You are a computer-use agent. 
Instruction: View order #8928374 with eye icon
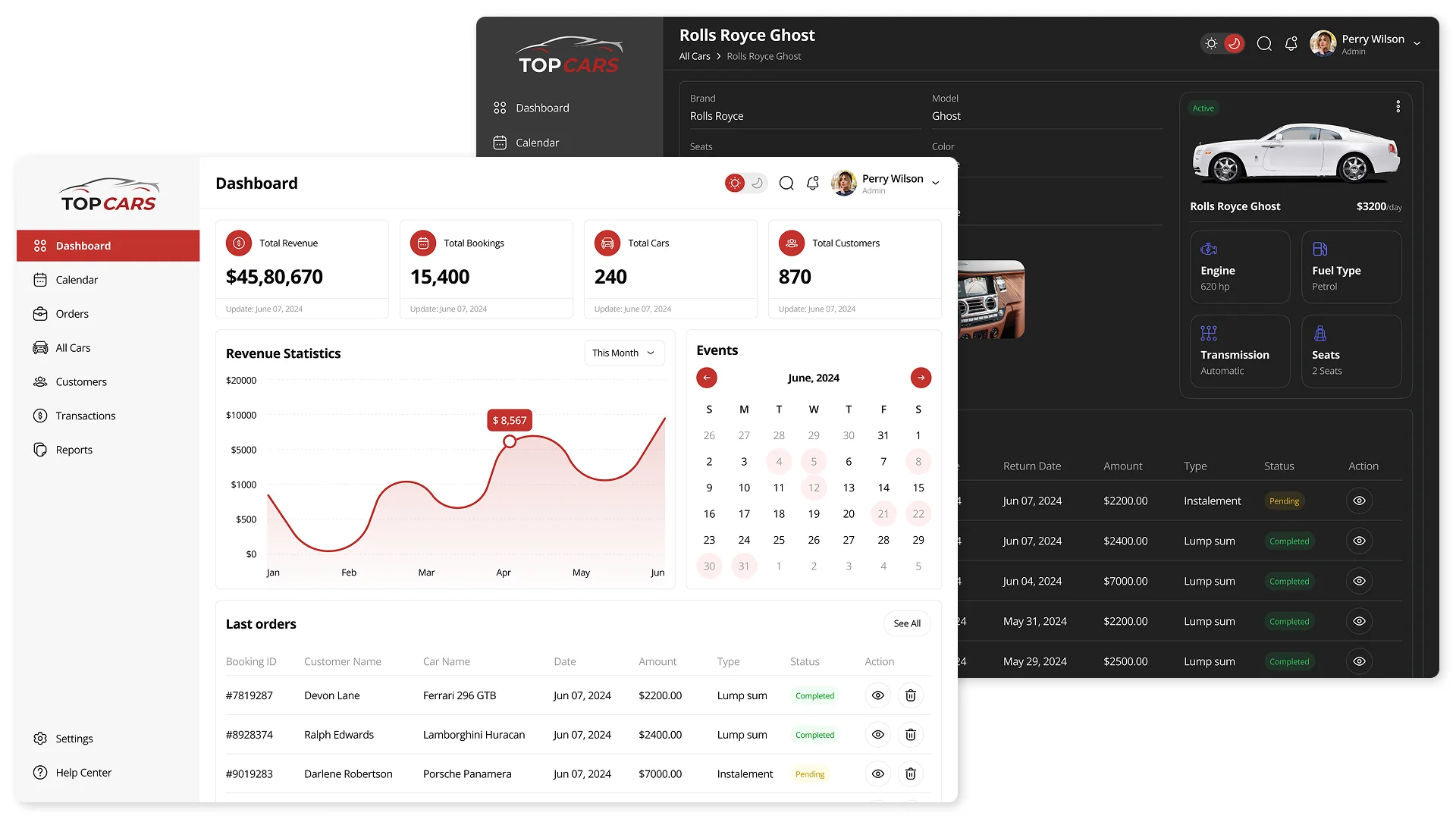pos(877,735)
